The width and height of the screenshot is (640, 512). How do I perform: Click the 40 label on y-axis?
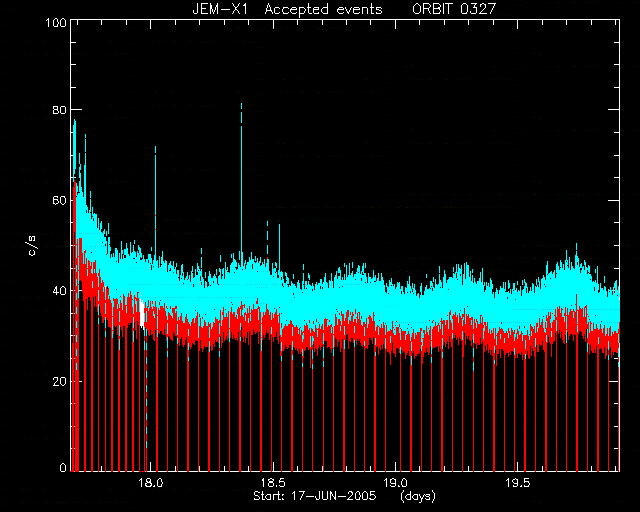coord(59,291)
